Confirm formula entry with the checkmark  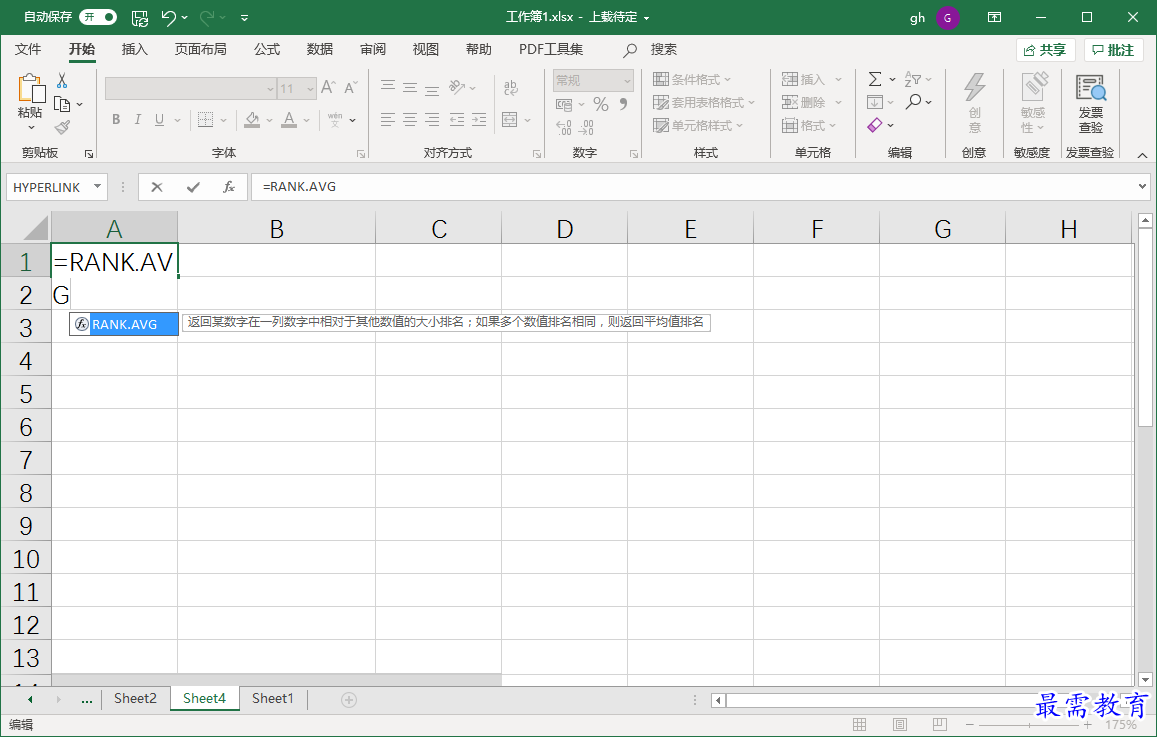tap(193, 187)
